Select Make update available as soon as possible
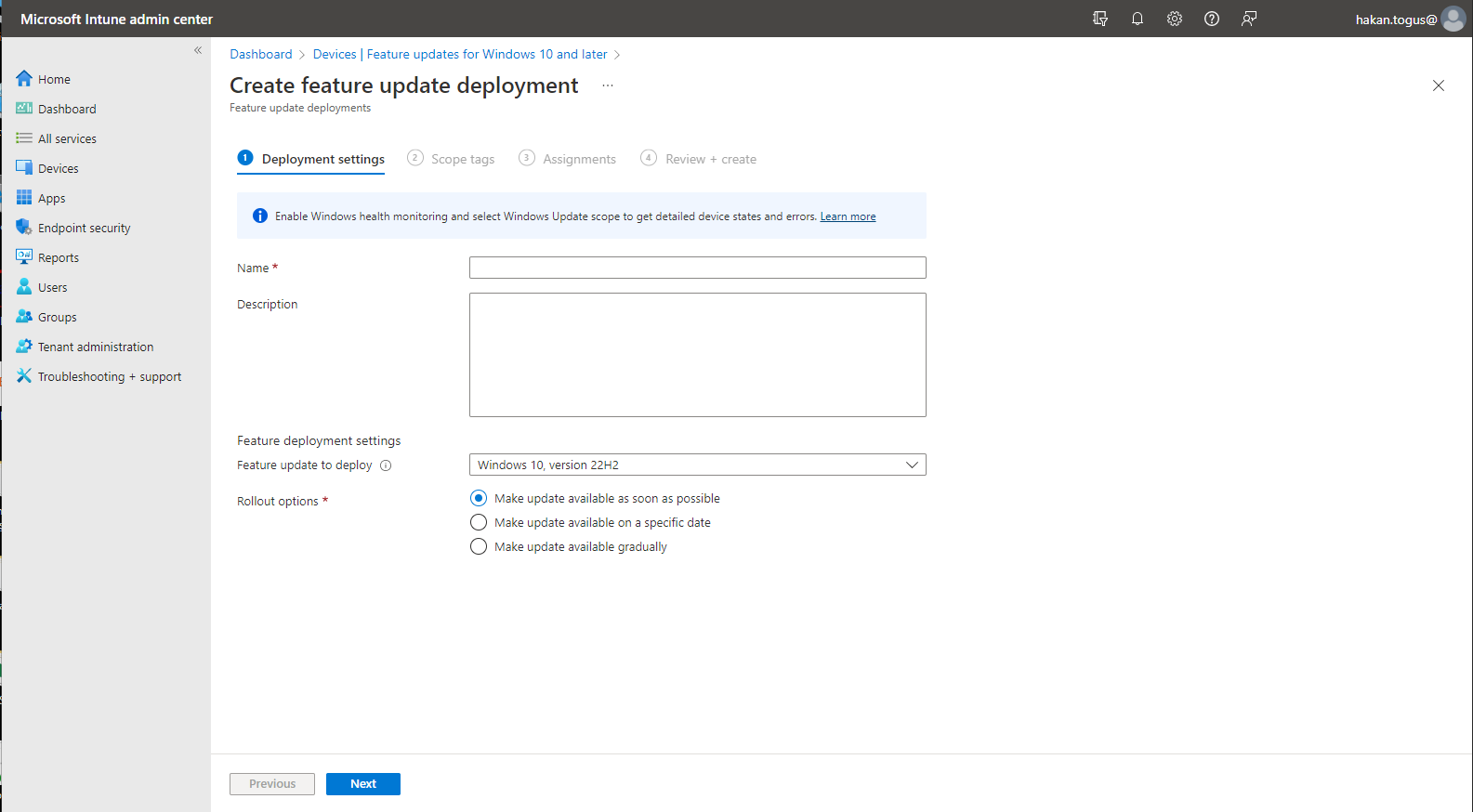The width and height of the screenshot is (1473, 812). tap(479, 499)
